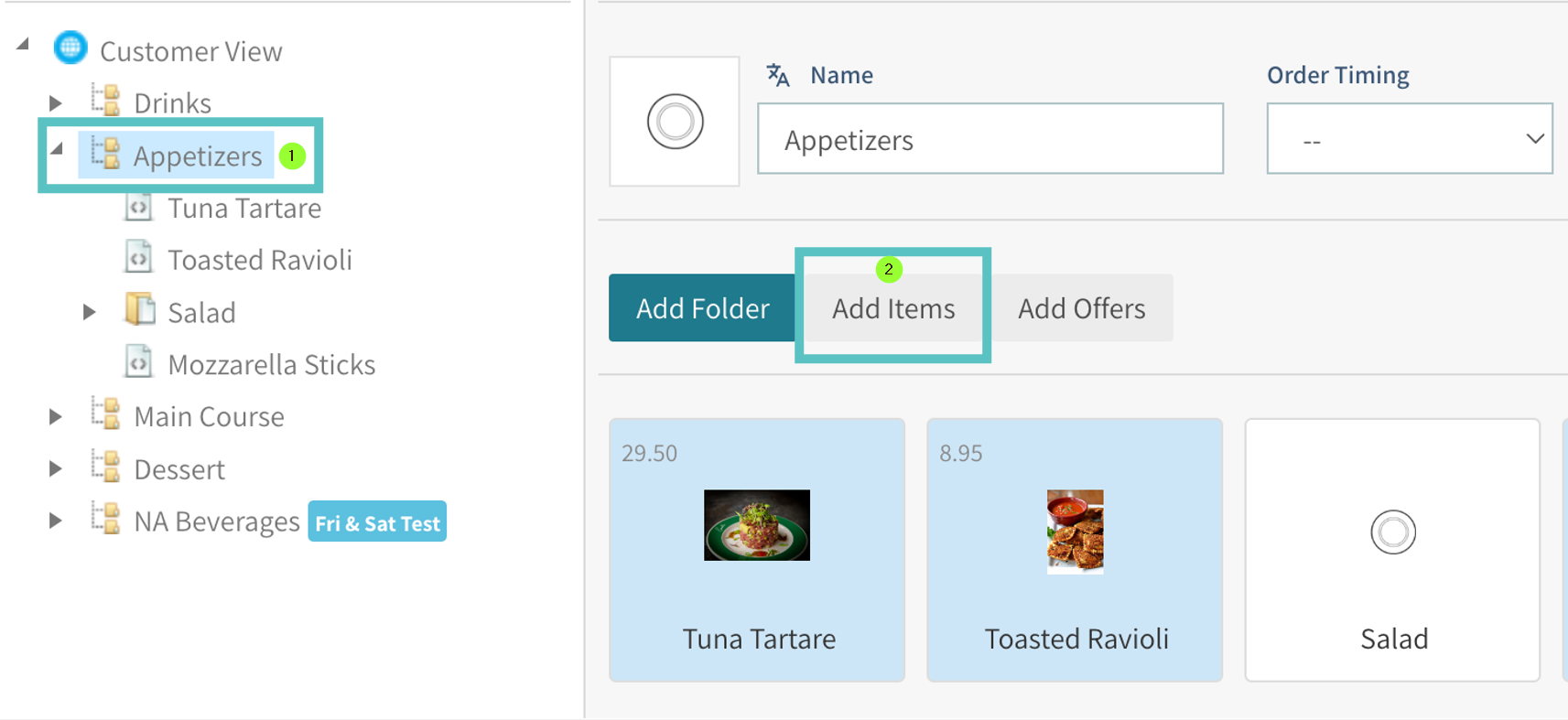The image size is (1568, 720).
Task: Expand the Drinks folder
Action: (x=55, y=102)
